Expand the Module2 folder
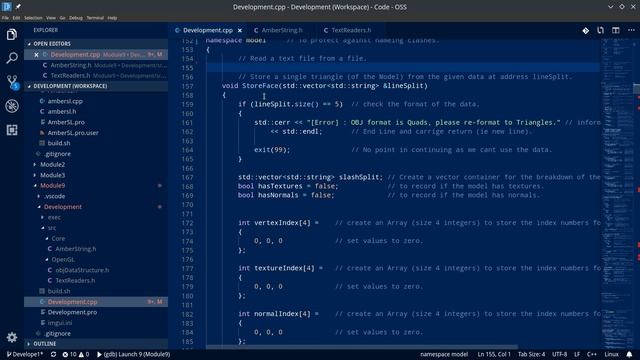 pos(96,164)
